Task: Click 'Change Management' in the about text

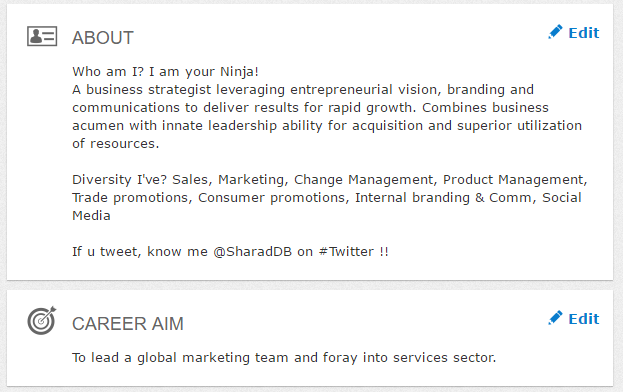Action: click(x=364, y=180)
